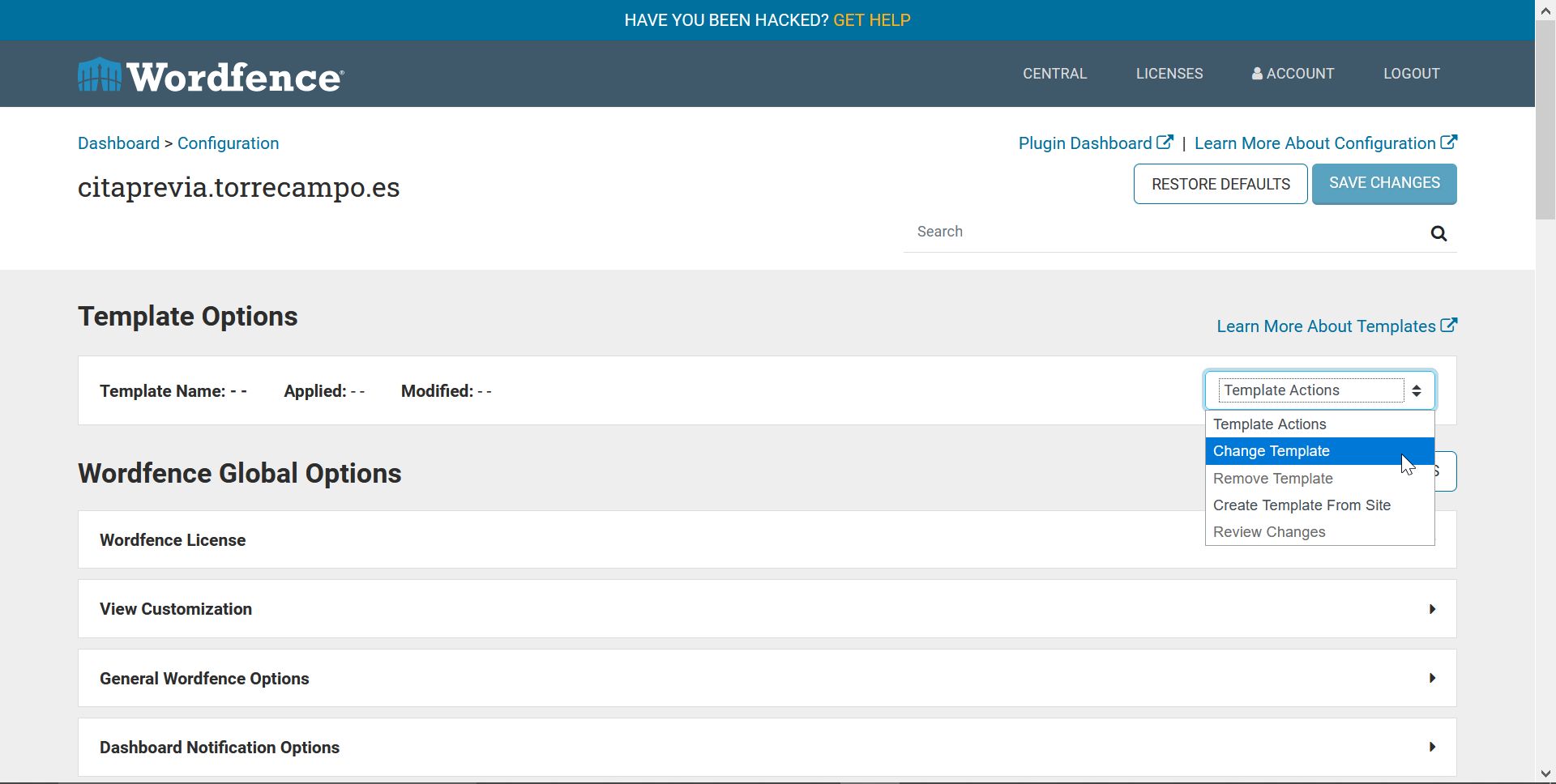
Task: Click the Wordfence logo
Action: point(211,75)
